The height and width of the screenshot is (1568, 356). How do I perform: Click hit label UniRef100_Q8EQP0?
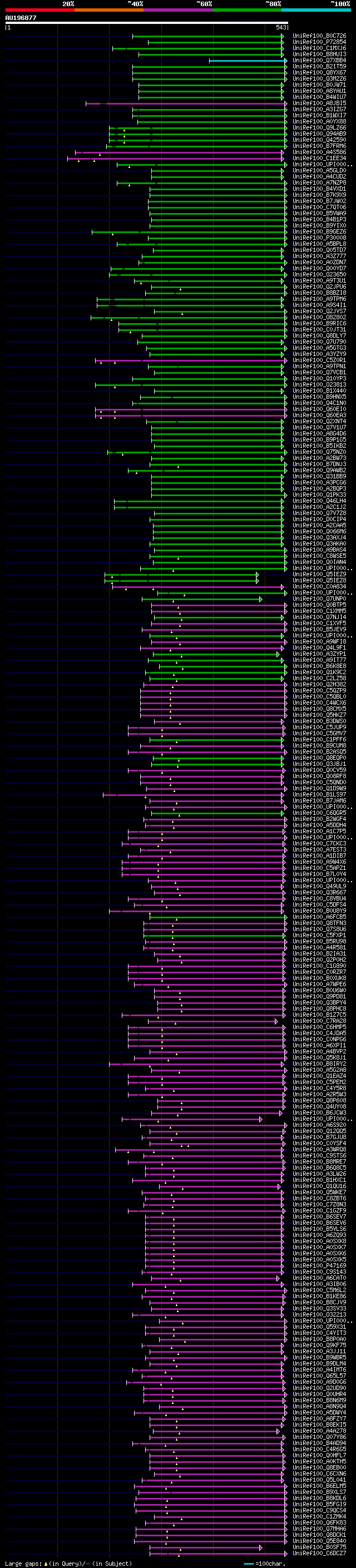tap(319, 758)
